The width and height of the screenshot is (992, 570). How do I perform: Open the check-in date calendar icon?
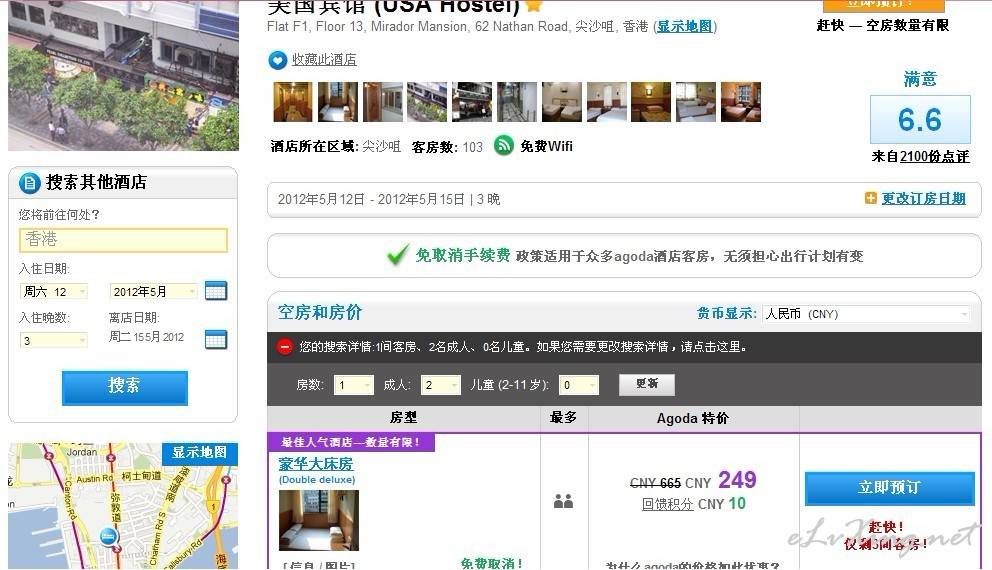216,290
